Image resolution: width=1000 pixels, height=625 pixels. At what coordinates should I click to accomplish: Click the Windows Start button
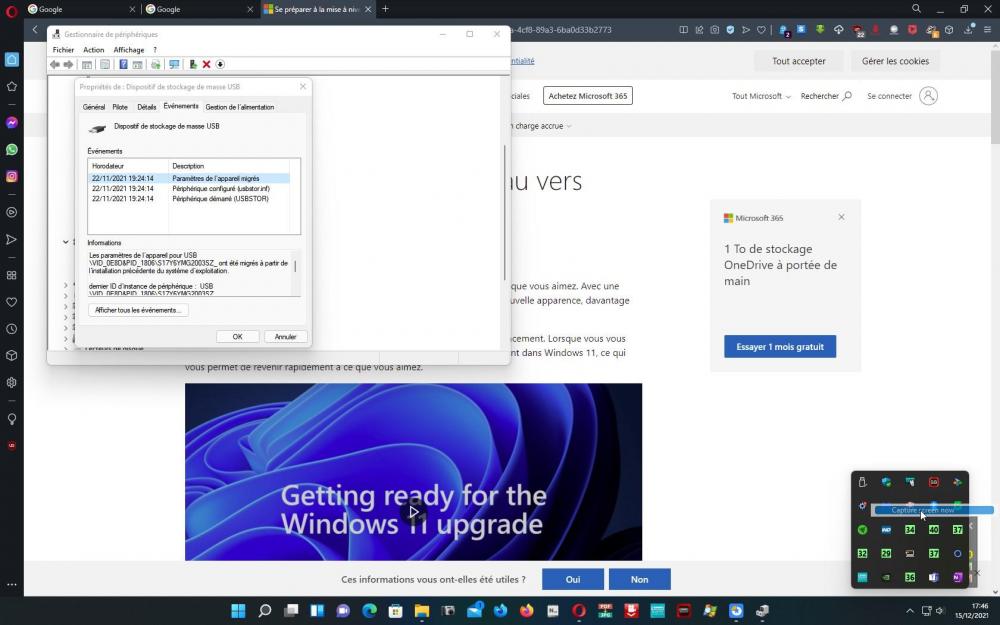(238, 610)
